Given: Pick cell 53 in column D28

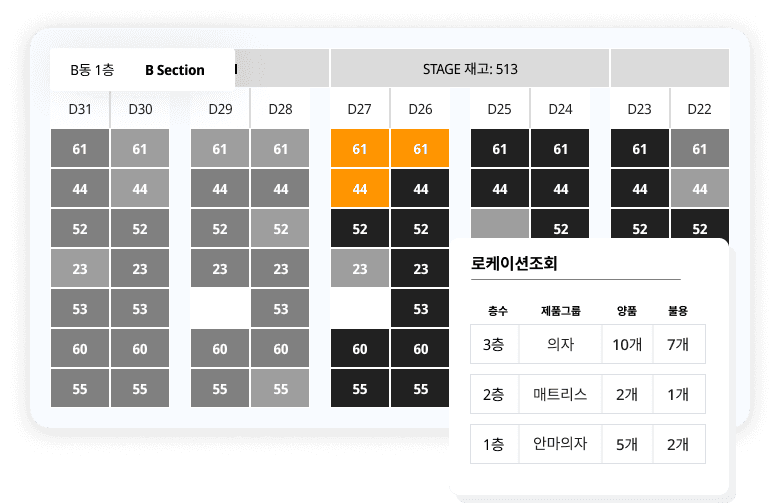Looking at the screenshot, I should pos(280,308).
